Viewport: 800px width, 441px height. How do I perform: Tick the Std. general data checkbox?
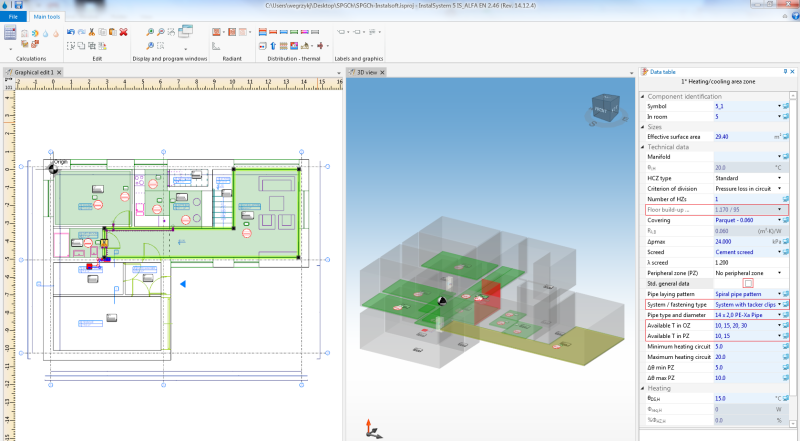[x=748, y=283]
